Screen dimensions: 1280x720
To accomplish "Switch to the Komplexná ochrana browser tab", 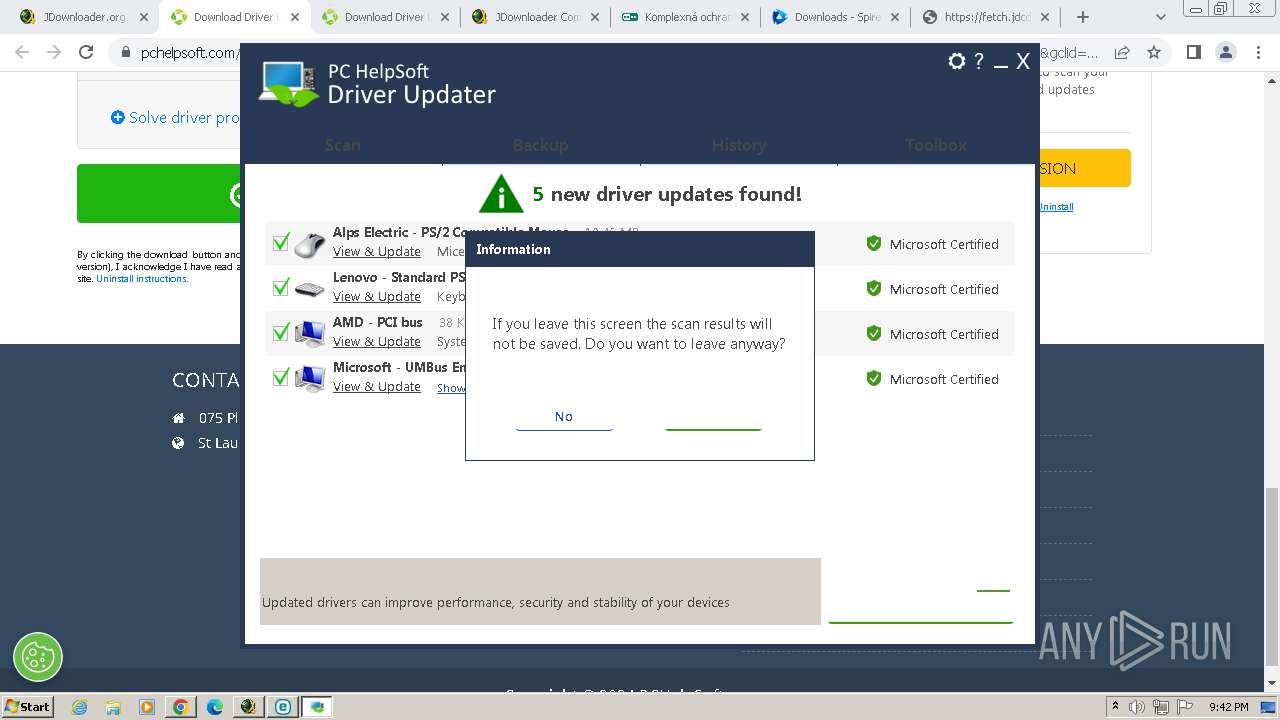I will point(686,17).
